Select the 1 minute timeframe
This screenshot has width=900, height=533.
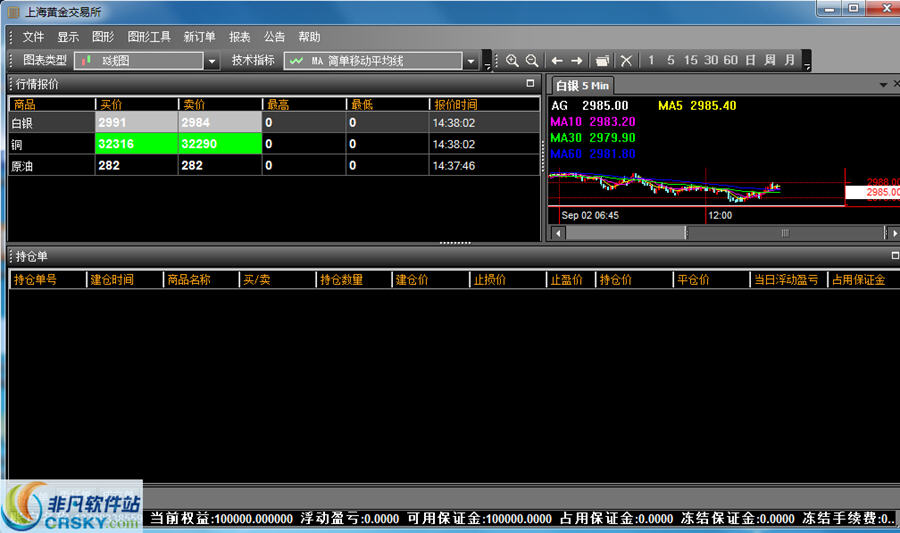click(x=651, y=60)
